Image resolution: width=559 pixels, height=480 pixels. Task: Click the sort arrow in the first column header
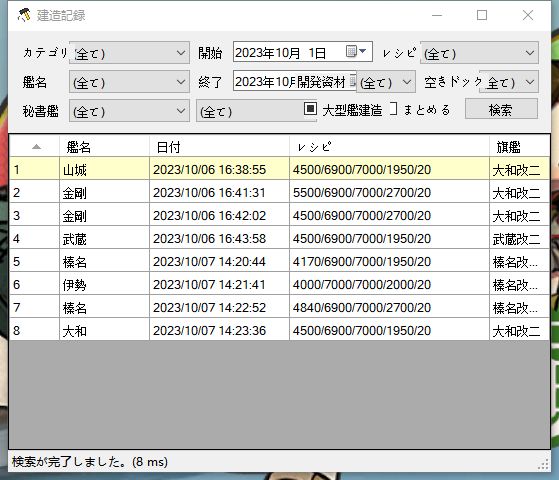36,147
